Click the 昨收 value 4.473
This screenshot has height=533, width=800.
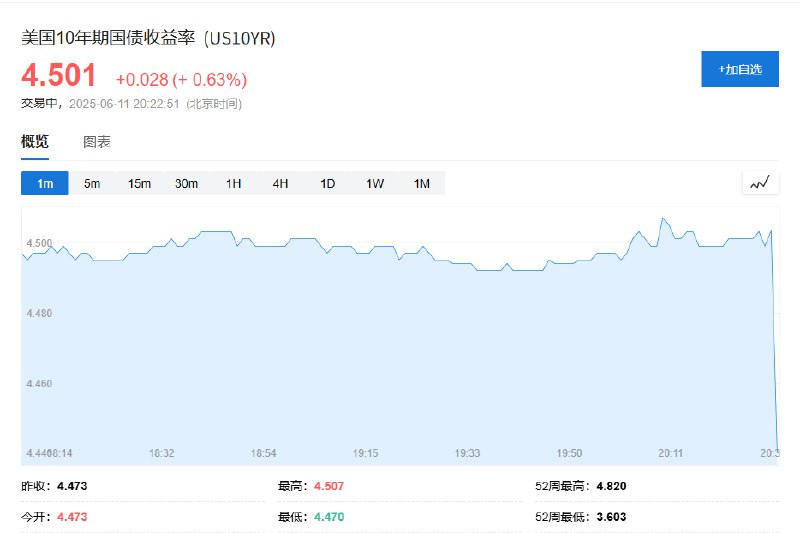[x=72, y=486]
